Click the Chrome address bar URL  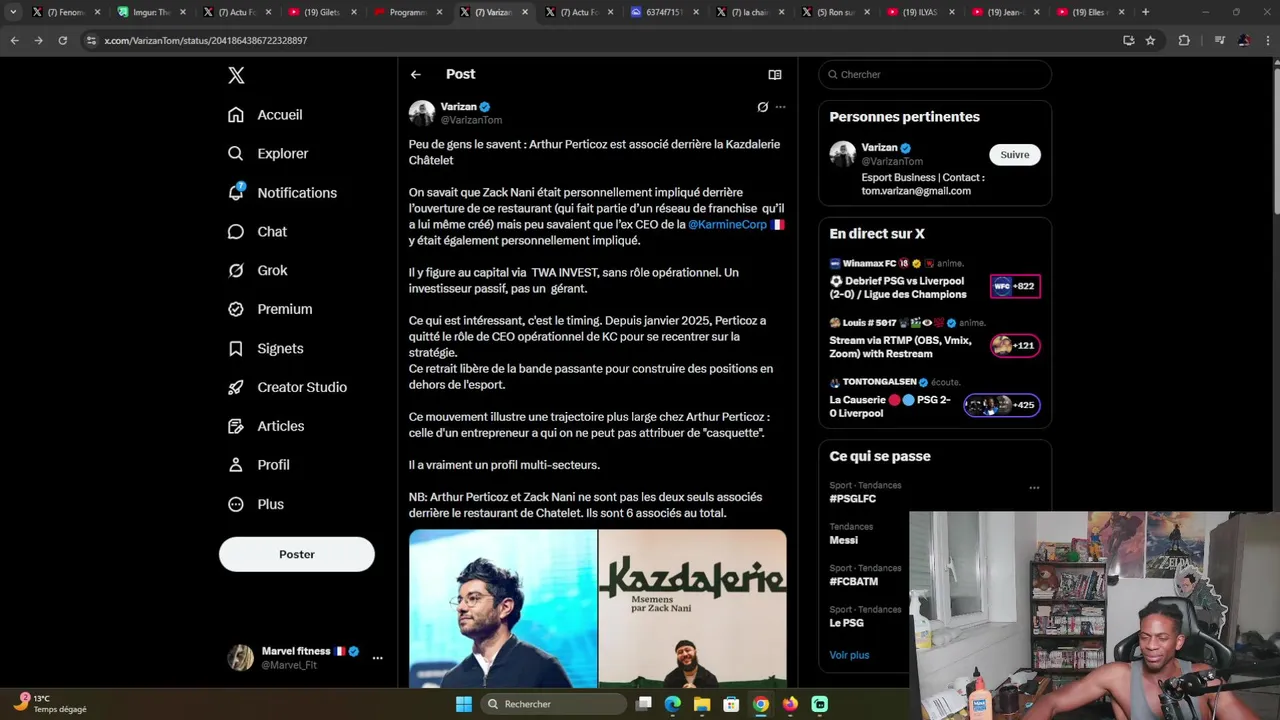pyautogui.click(x=205, y=40)
